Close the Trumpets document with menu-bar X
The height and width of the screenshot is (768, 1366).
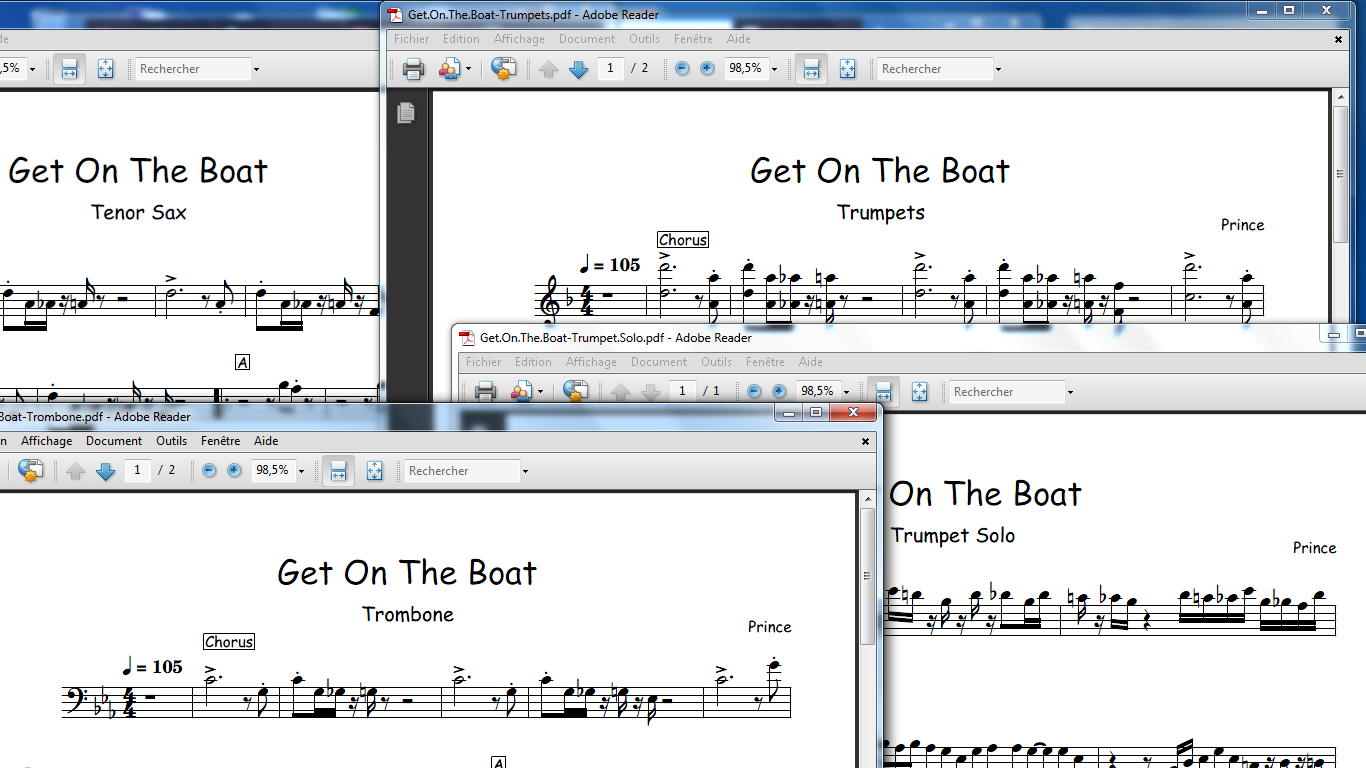click(1339, 39)
